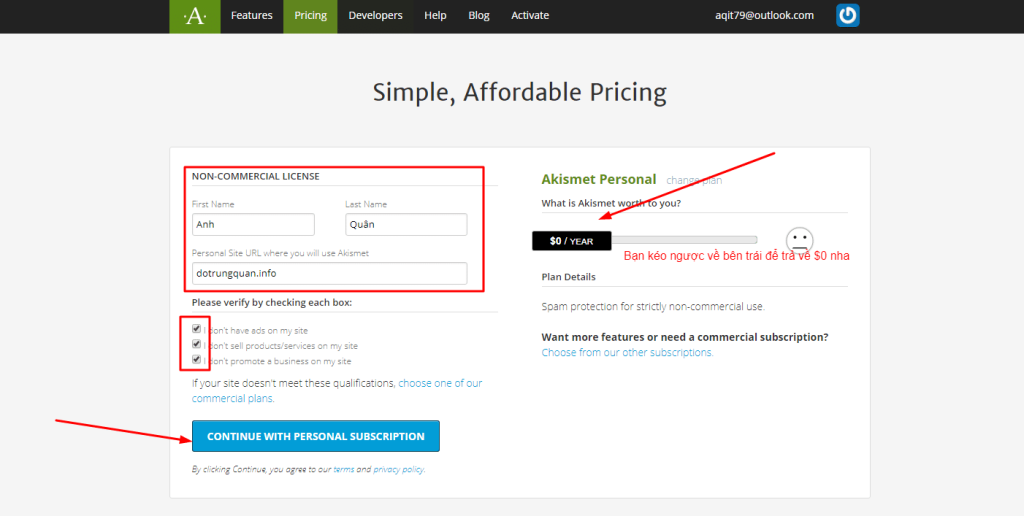The height and width of the screenshot is (516, 1024).
Task: Toggle "I don't promote a business" checkbox
Action: pos(197,360)
